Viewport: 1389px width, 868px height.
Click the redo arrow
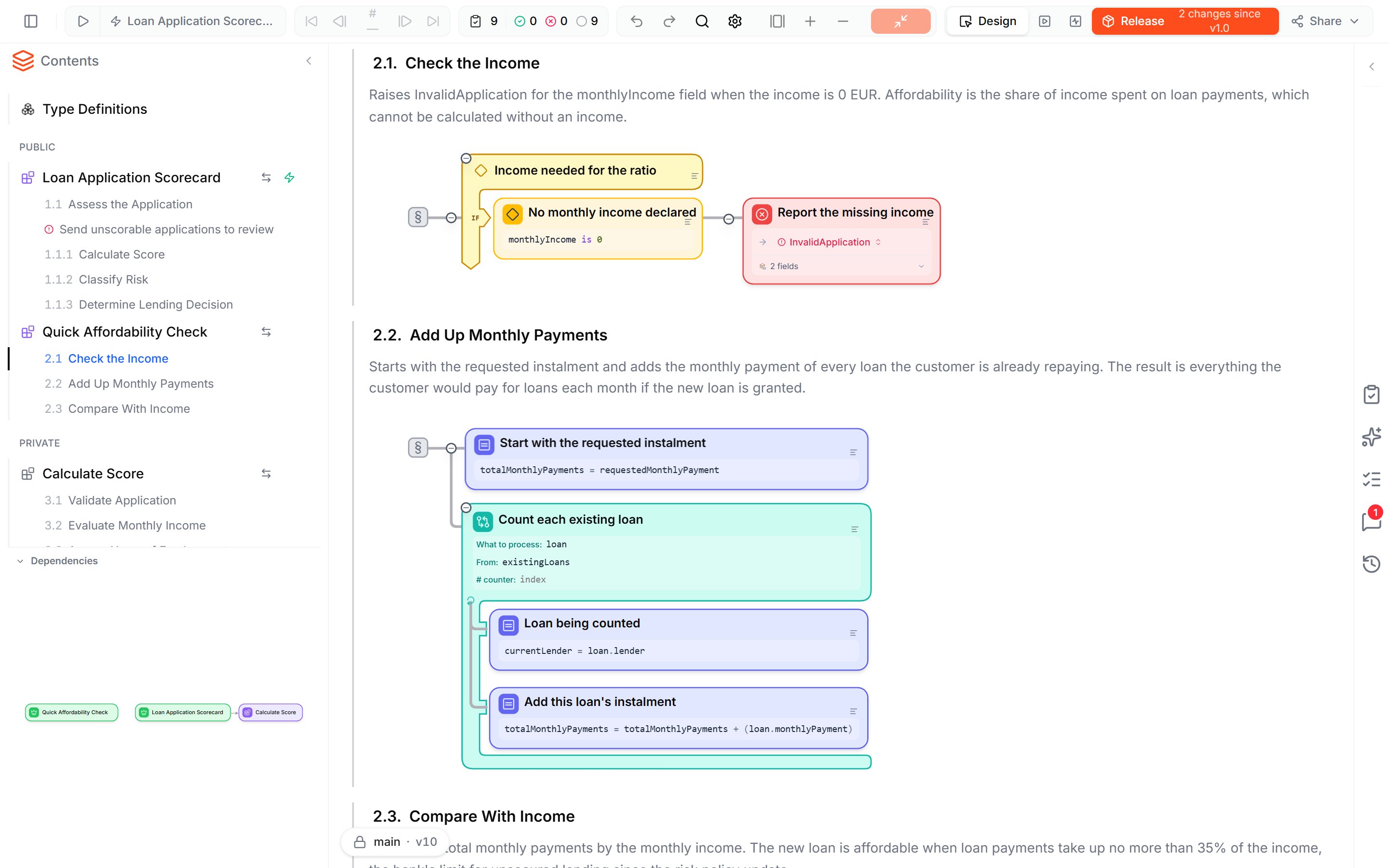click(x=669, y=21)
